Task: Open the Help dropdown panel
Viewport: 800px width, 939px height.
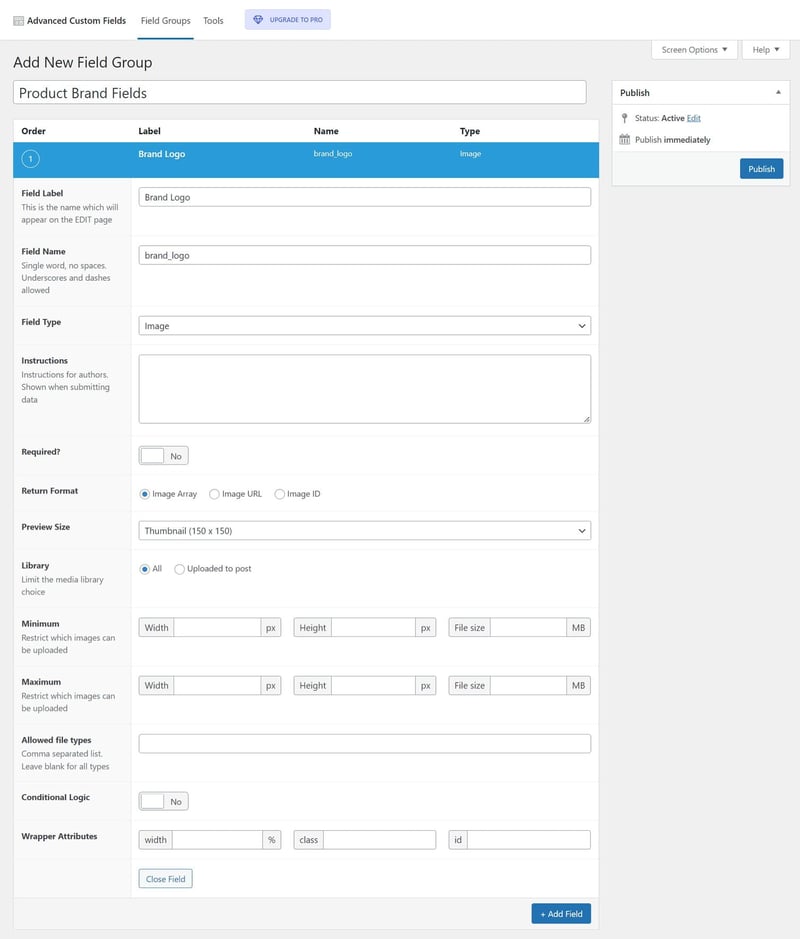Action: pyautogui.click(x=765, y=50)
